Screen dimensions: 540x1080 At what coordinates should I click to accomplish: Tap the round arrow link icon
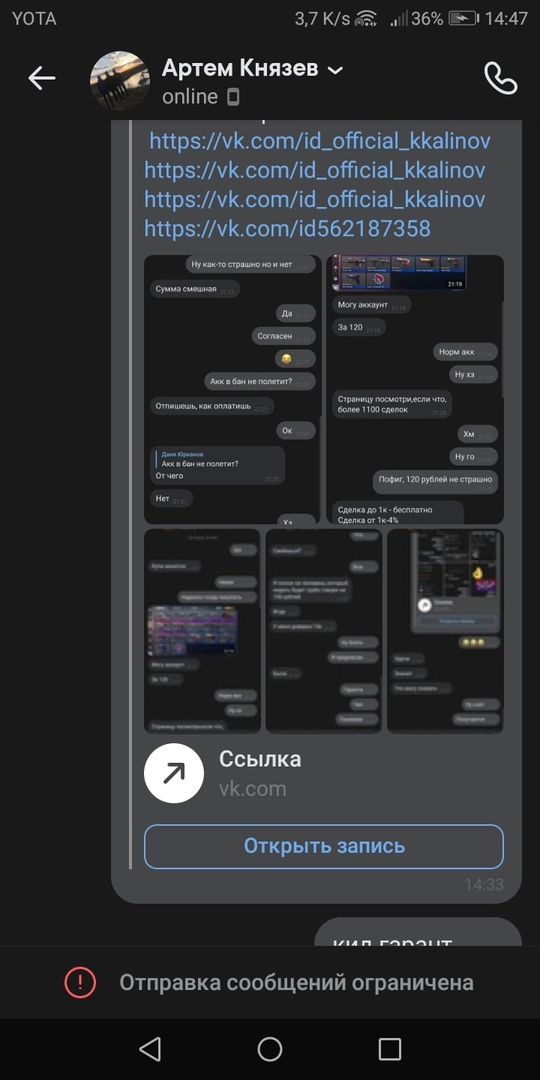pos(174,773)
